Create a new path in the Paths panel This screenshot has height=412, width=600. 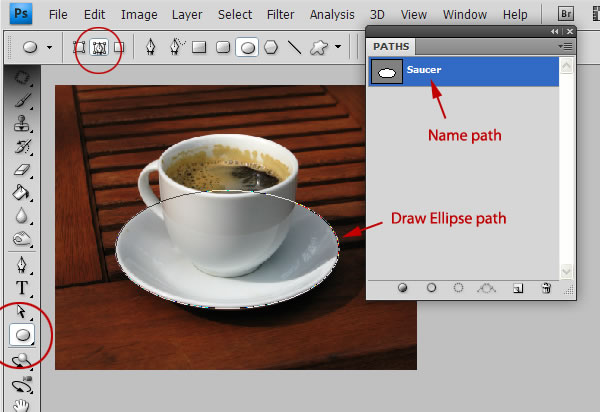point(518,288)
